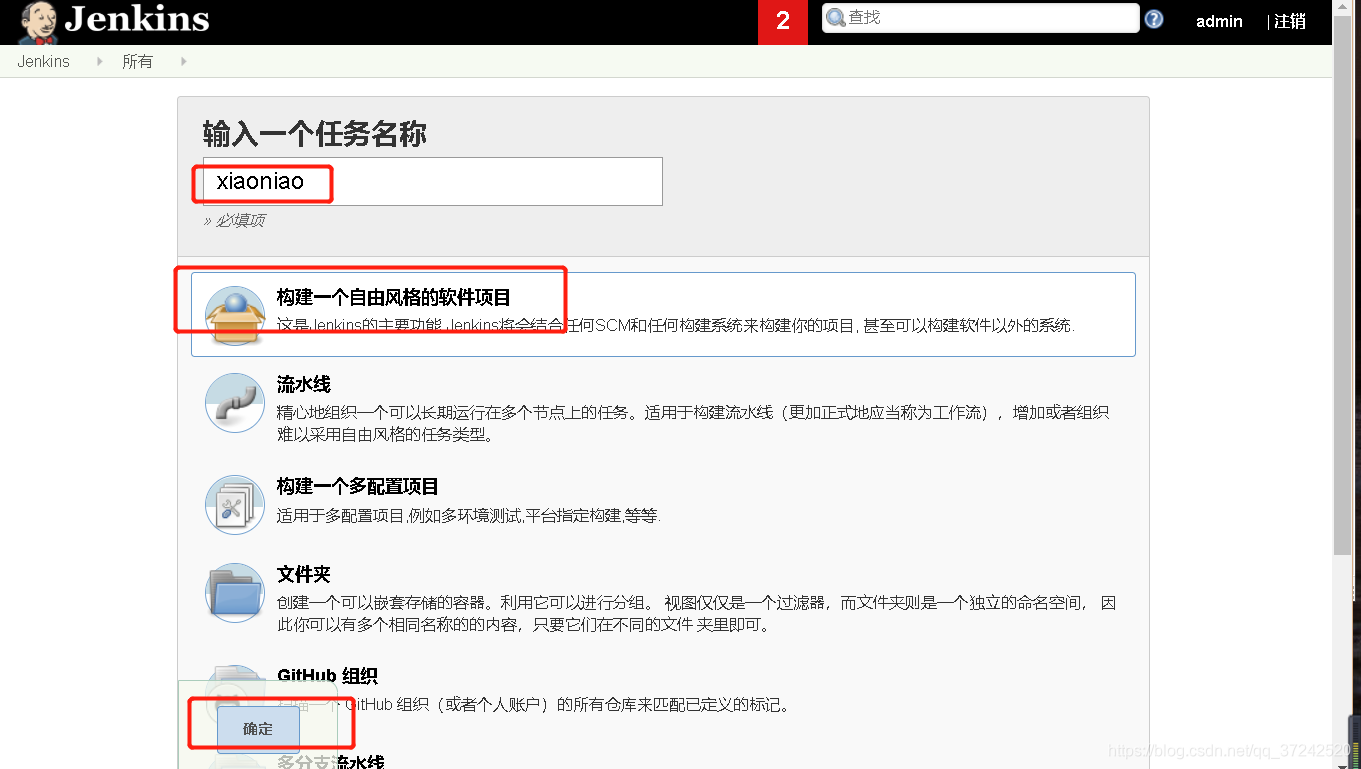
Task: Choose the 文件夹 item title
Action: 304,575
